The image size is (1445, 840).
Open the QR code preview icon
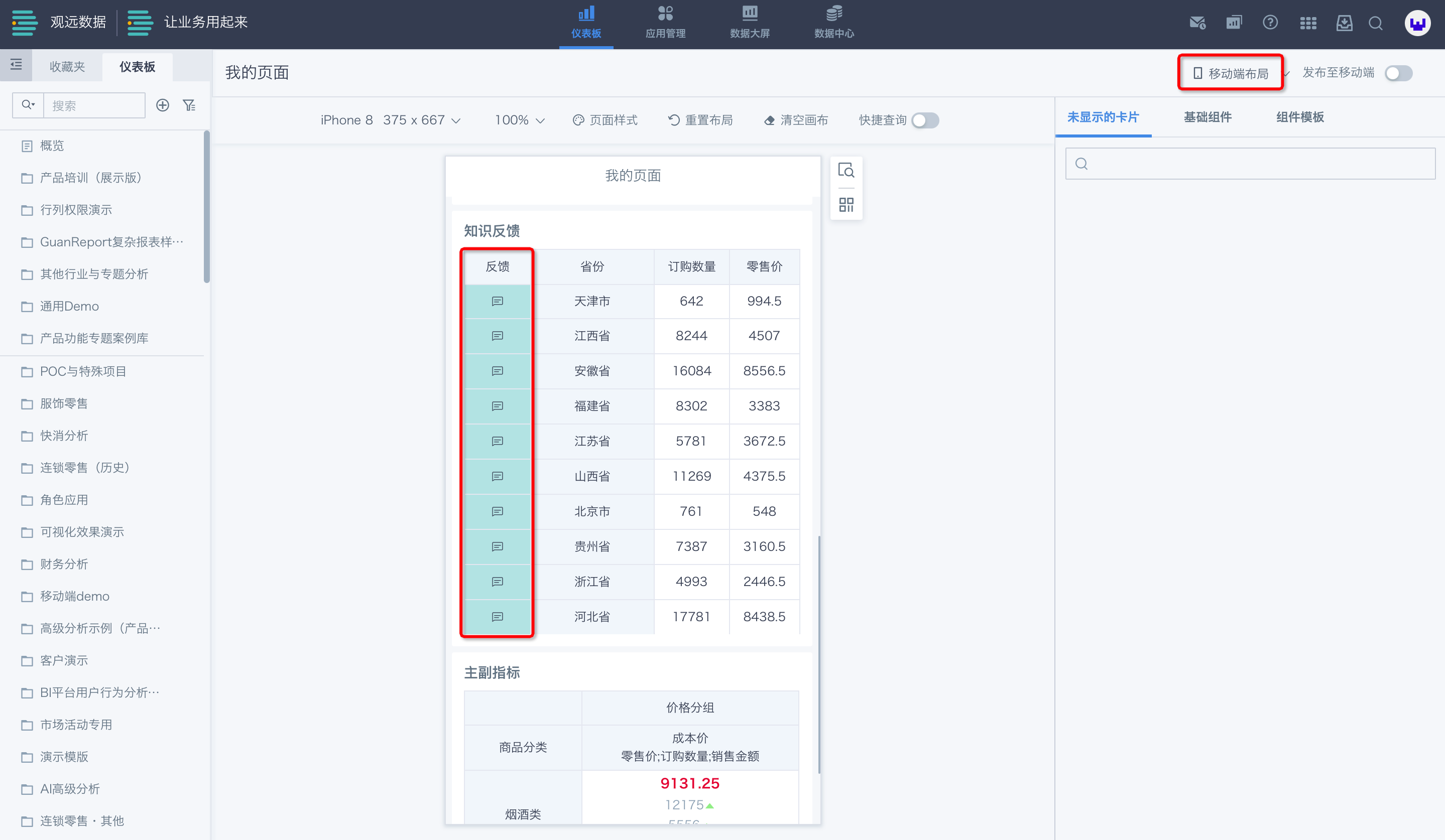pyautogui.click(x=846, y=205)
